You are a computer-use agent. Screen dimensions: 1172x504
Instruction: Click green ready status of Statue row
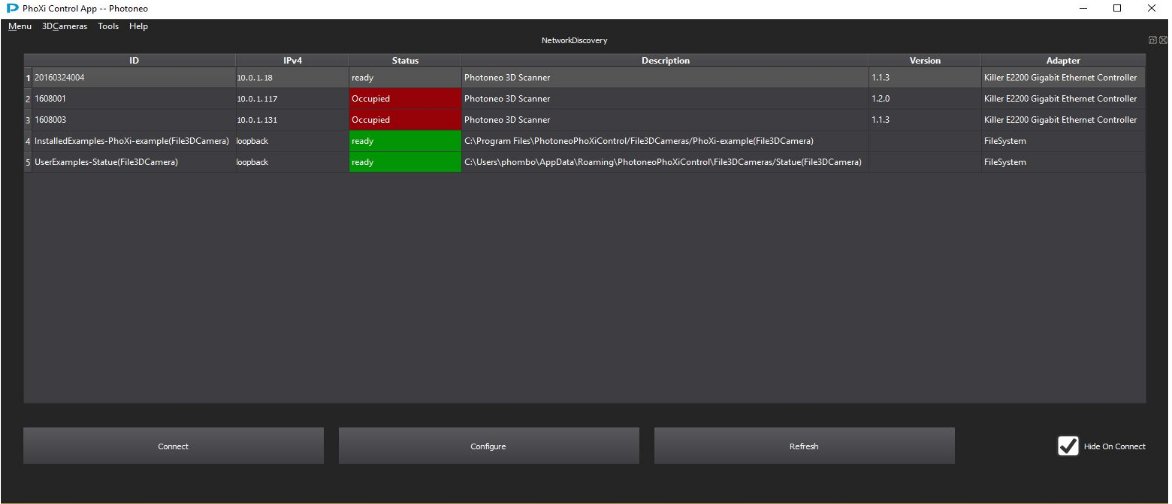pos(405,162)
